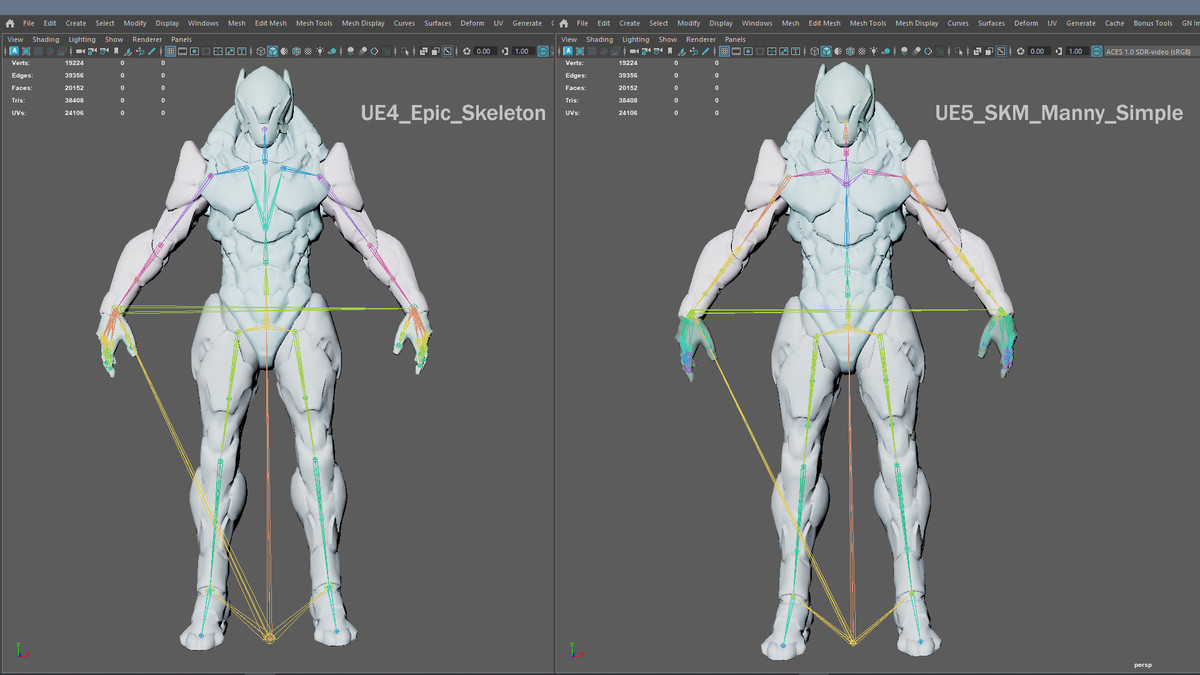
Task: Open Mesh Tools menu in UE4 window
Action: (x=314, y=23)
